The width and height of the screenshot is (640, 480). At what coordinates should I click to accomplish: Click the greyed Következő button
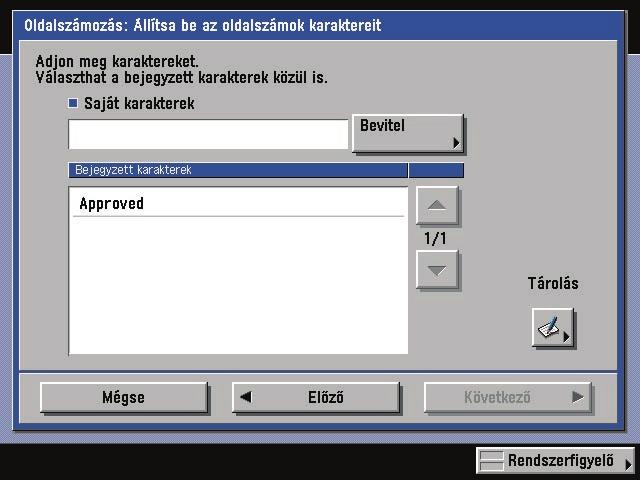(508, 397)
